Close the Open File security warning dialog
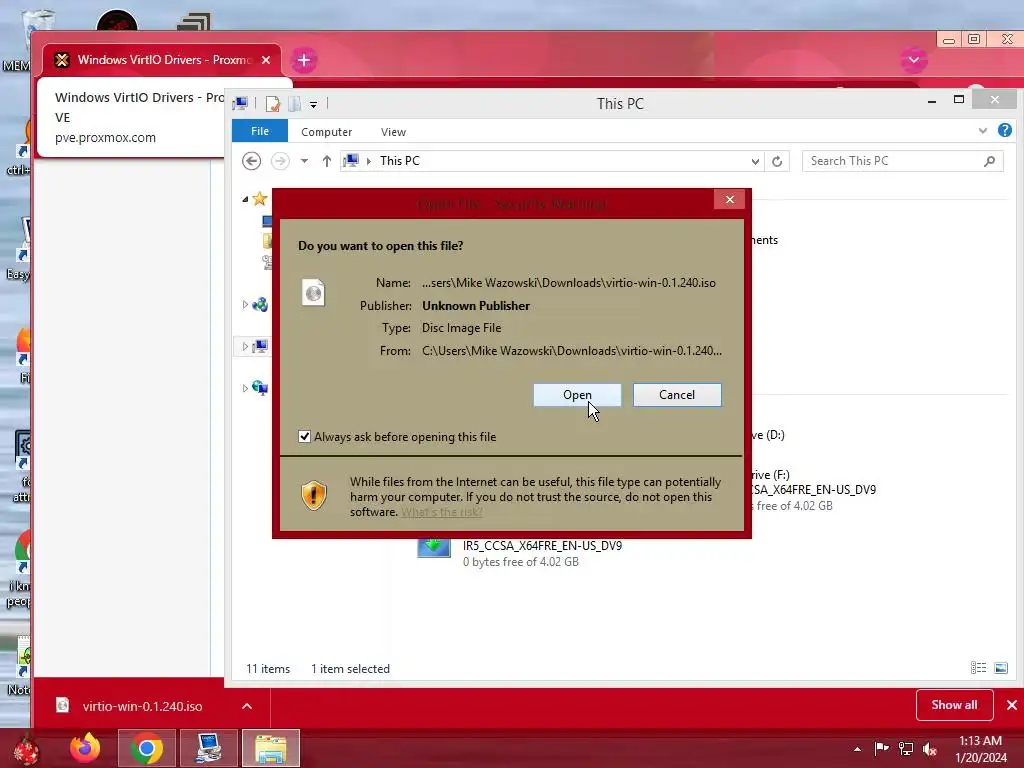The width and height of the screenshot is (1024, 768). tap(729, 200)
